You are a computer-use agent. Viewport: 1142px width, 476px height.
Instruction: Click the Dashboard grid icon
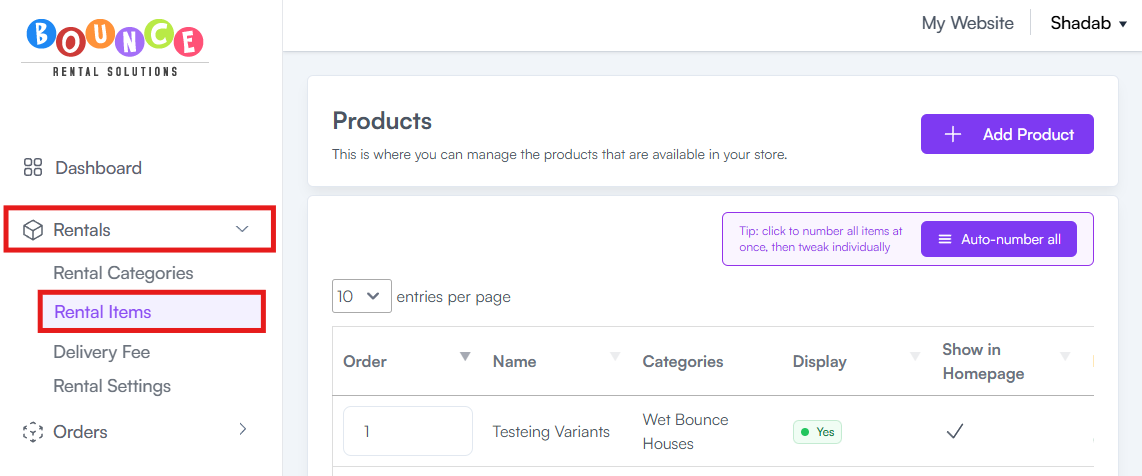33,168
